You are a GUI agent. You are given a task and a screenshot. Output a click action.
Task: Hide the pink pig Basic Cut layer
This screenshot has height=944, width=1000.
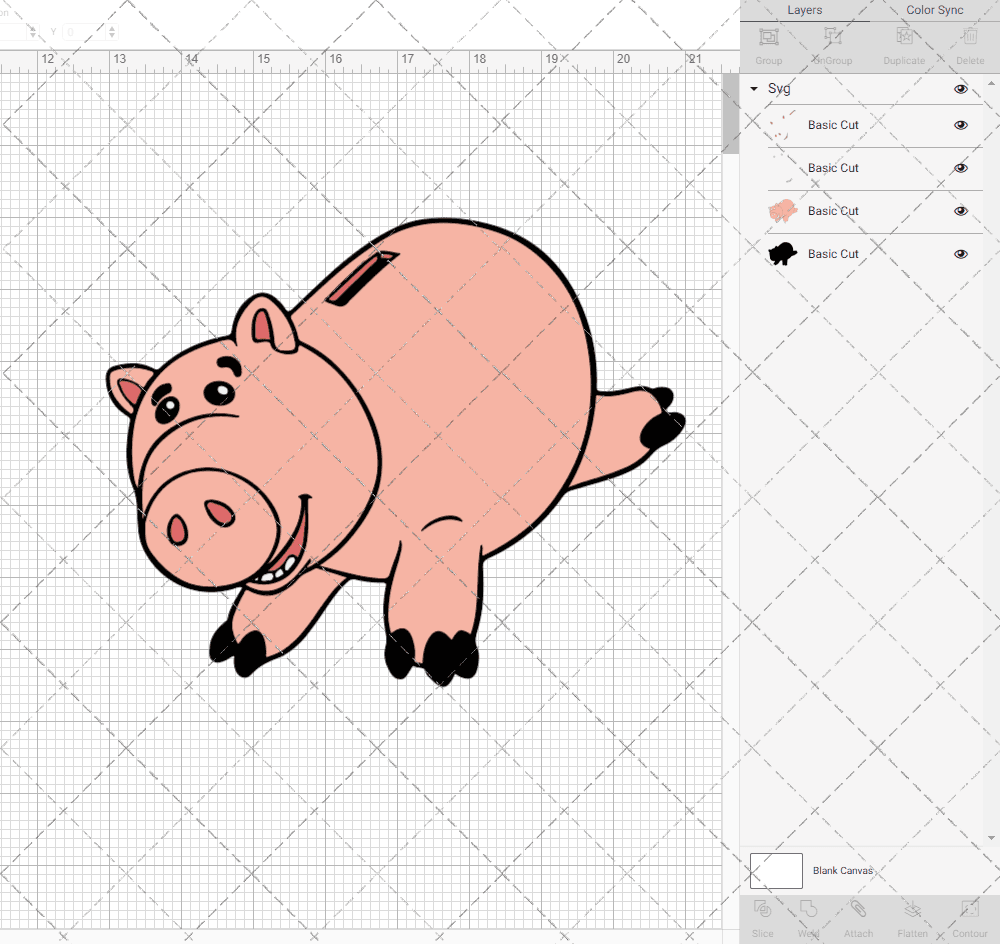[x=960, y=211]
